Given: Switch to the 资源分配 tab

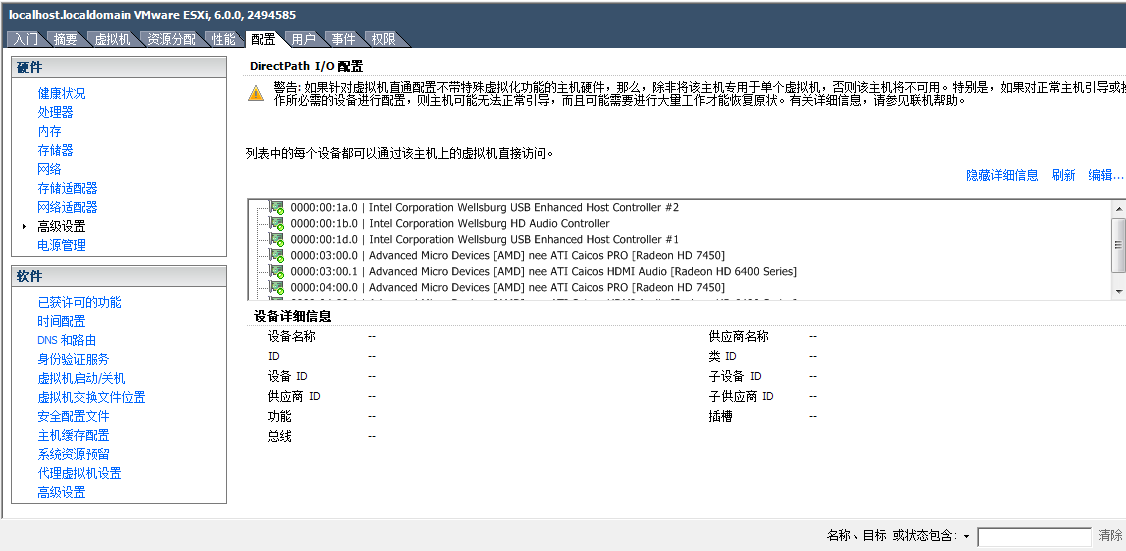Looking at the screenshot, I should pyautogui.click(x=171, y=40).
